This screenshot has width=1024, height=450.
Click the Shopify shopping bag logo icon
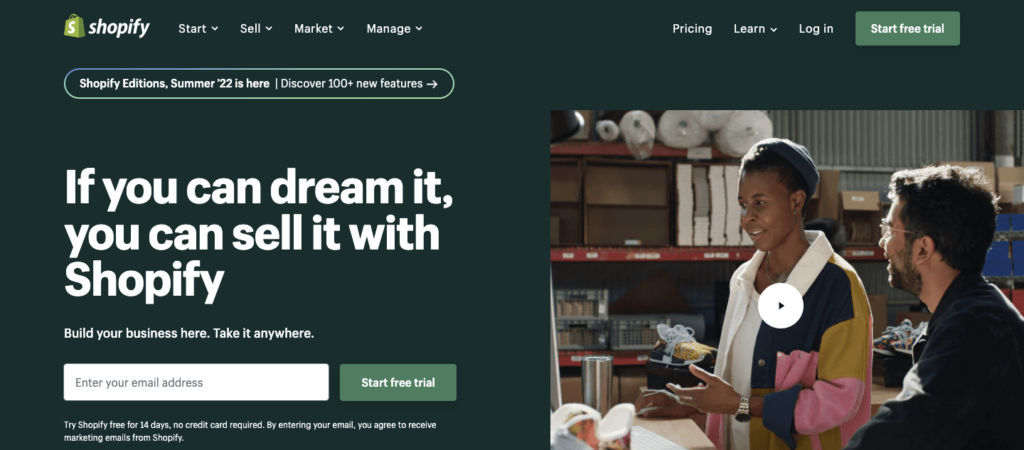74,26
